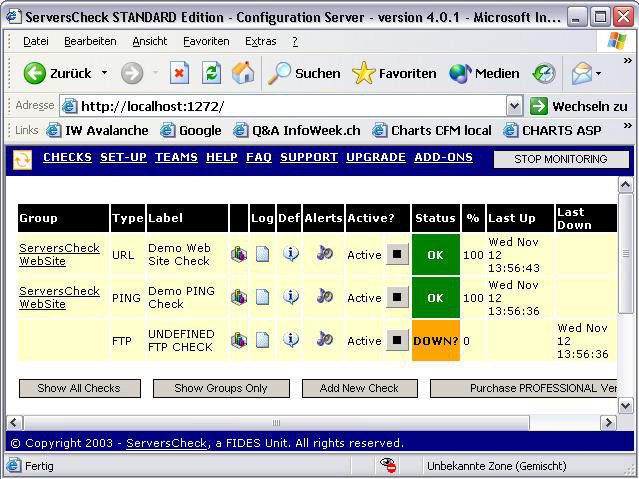Click the Wechseln zu go button
Image resolution: width=639 pixels, height=479 pixels.
point(579,106)
